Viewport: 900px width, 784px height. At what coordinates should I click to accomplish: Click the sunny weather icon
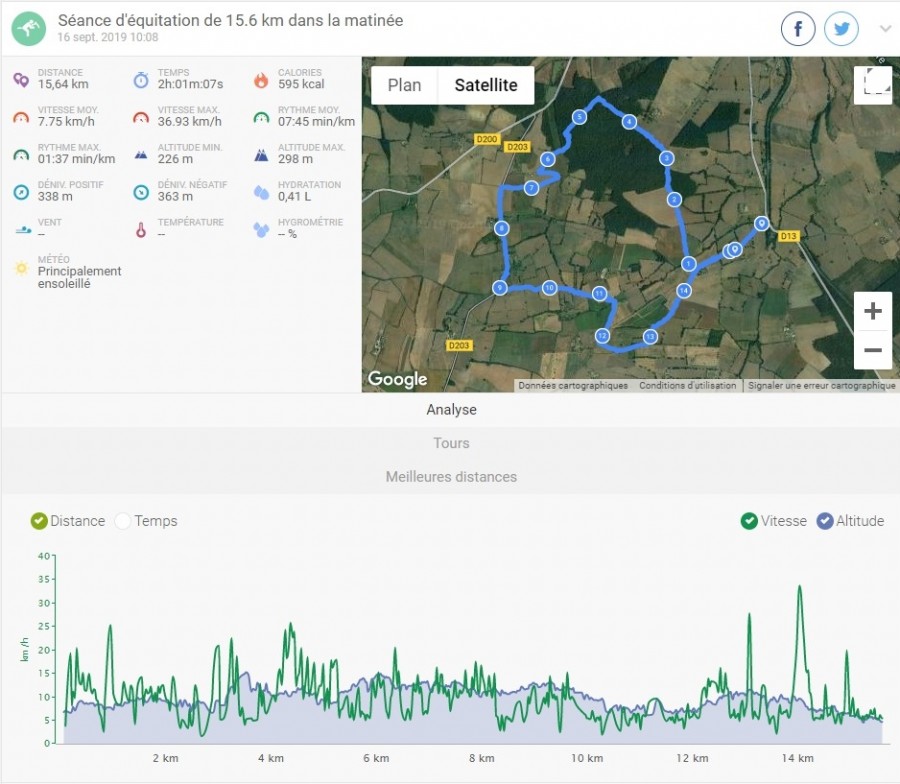click(x=21, y=268)
